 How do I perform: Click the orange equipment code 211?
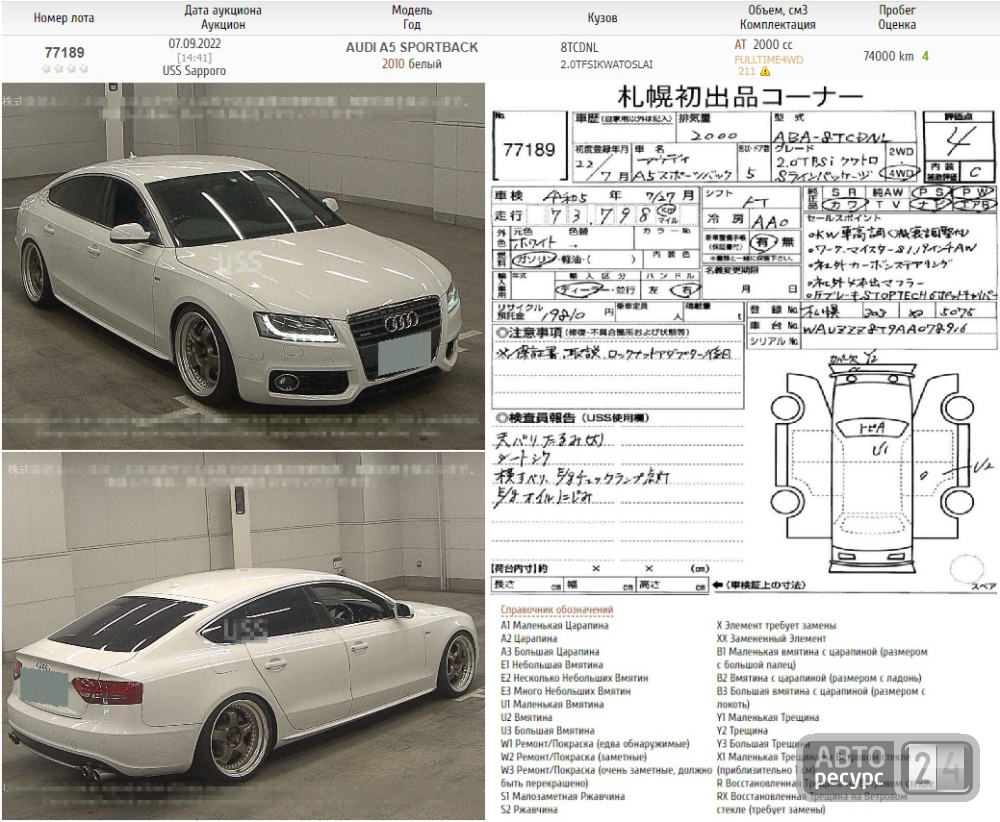tap(746, 71)
